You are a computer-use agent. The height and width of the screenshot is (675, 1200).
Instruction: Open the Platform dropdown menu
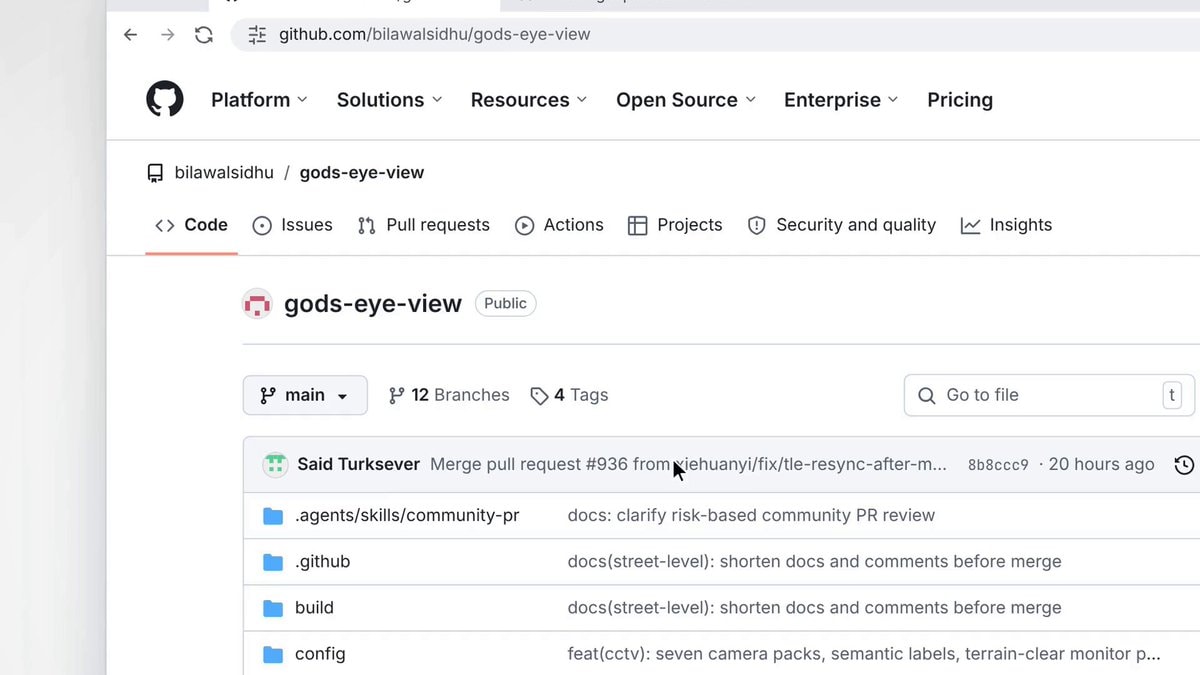[x=259, y=100]
